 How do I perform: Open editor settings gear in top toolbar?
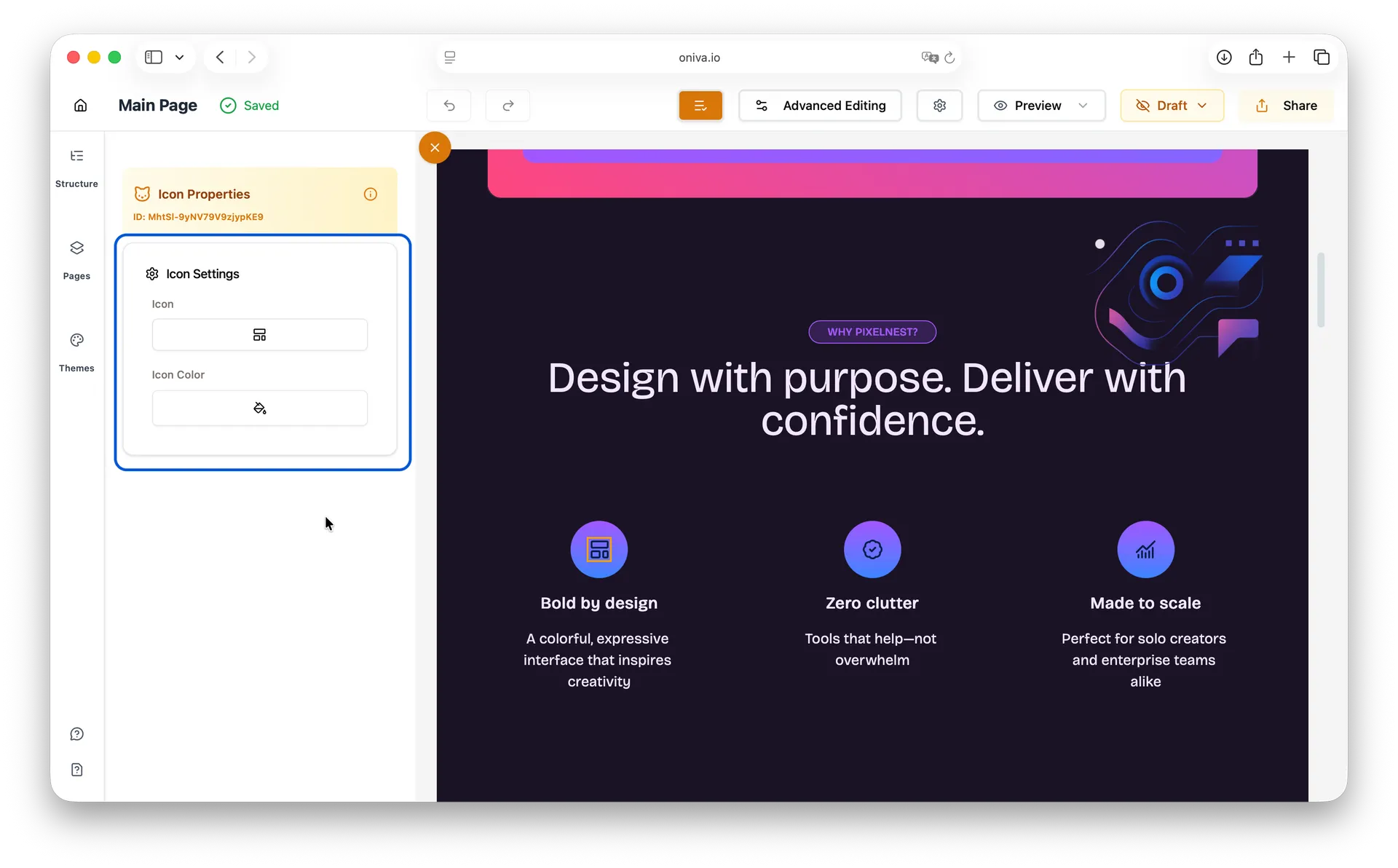tap(939, 105)
